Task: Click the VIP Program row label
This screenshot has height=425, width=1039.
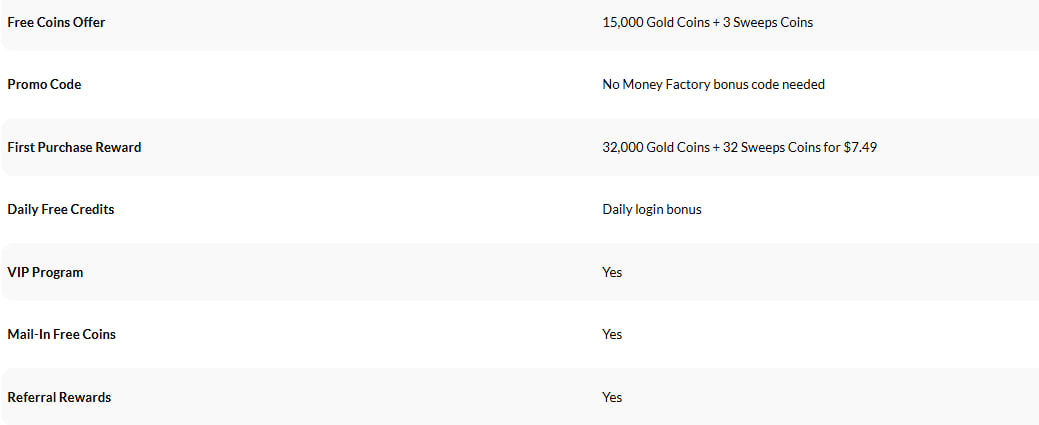Action: pos(45,273)
